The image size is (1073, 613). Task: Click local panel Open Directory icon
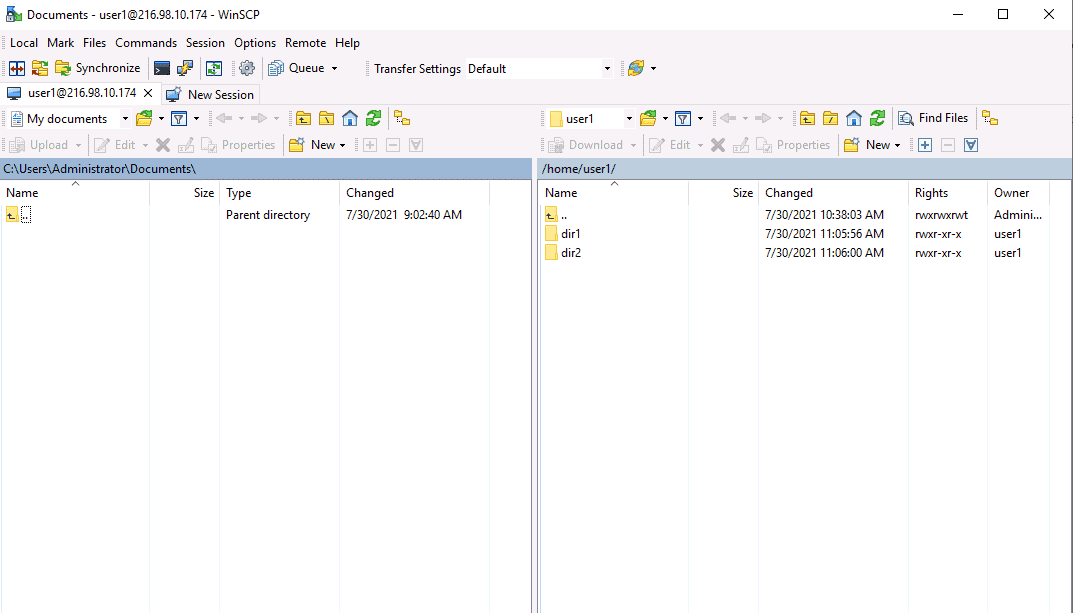[144, 119]
